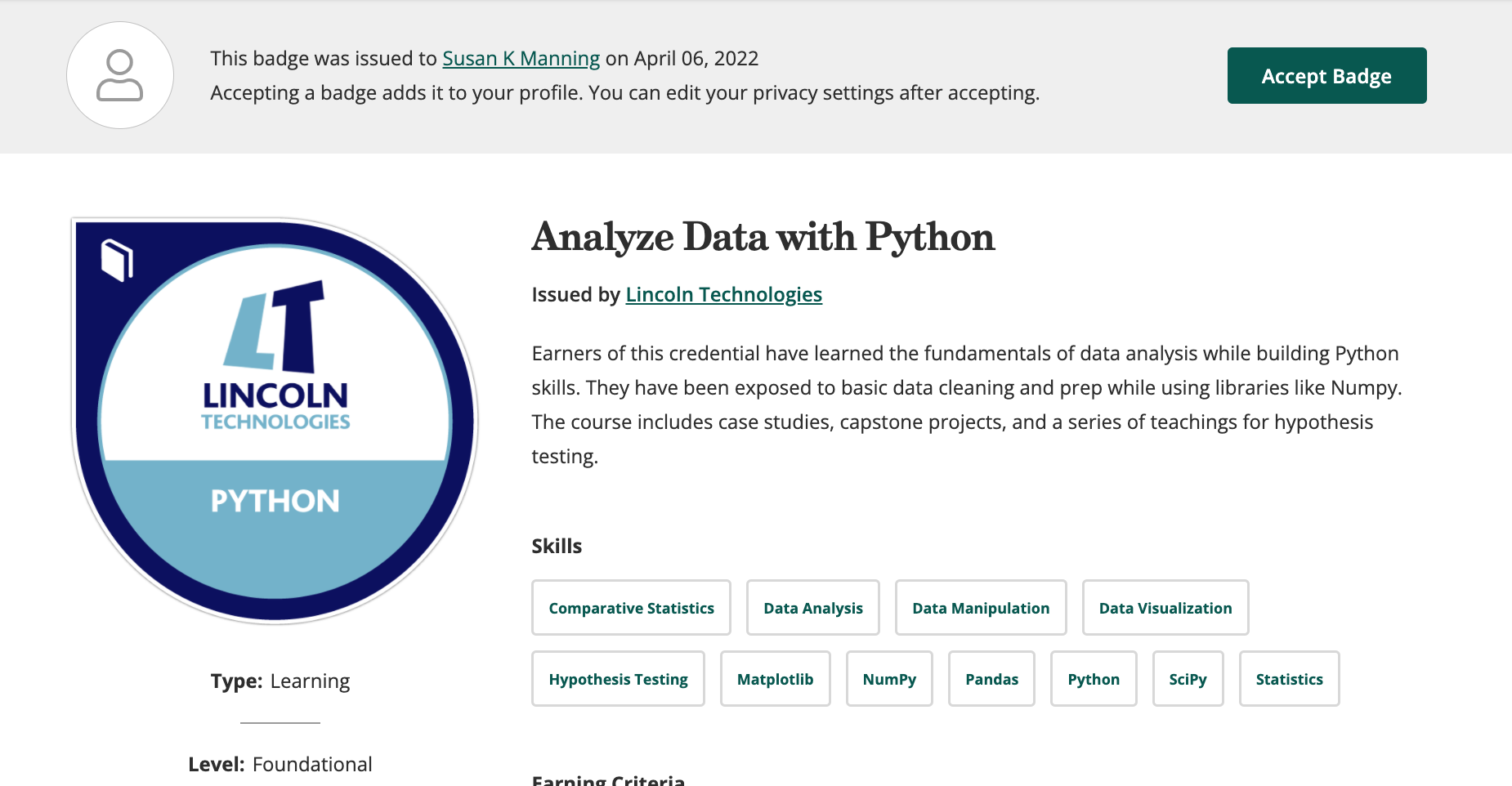The image size is (1512, 786).
Task: Open the Data Visualization skill tag
Action: (1165, 608)
